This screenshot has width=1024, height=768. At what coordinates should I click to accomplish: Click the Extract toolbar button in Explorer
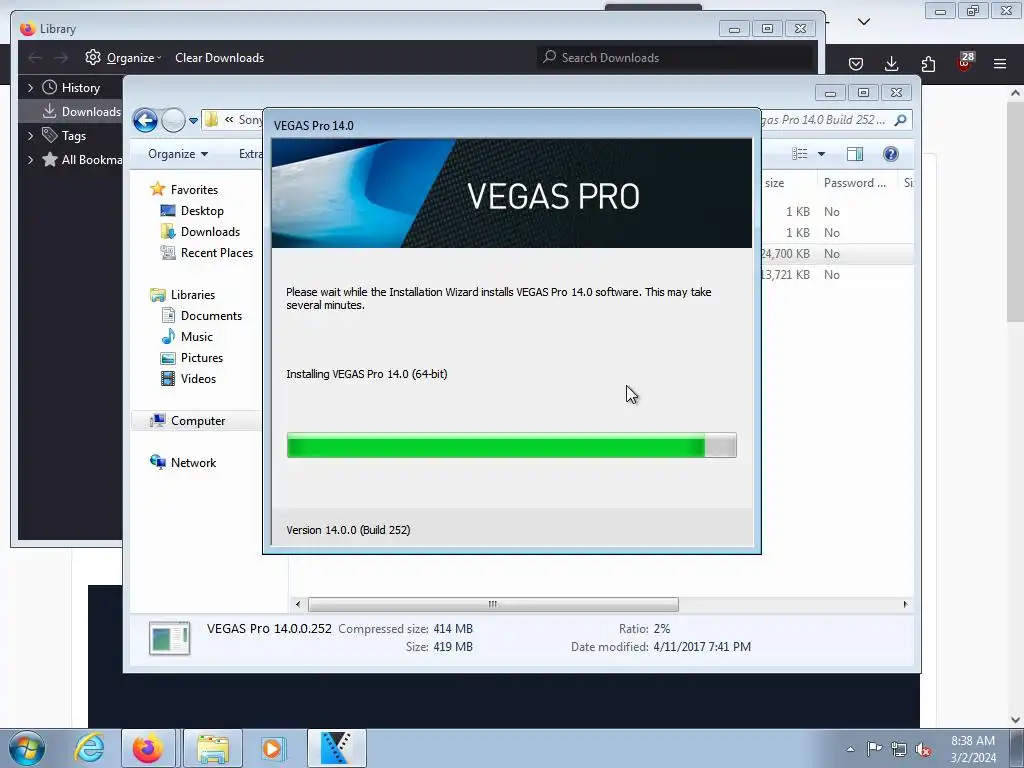(251, 153)
